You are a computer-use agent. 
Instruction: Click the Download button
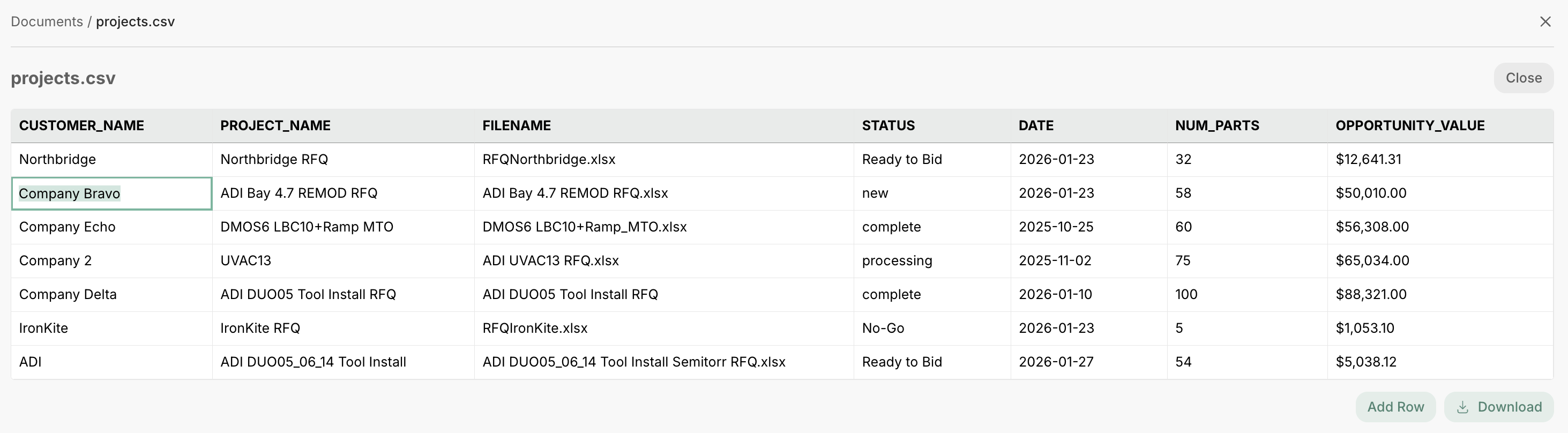(x=1499, y=407)
